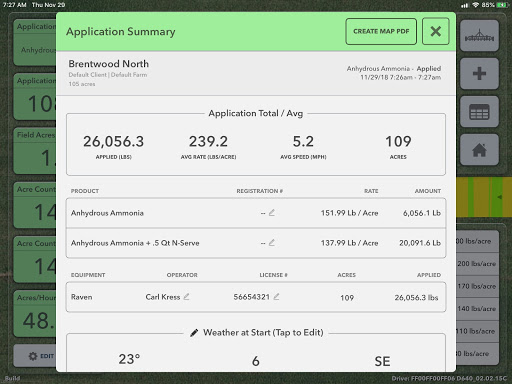Select the 110 lbs/acre legend entry
The width and height of the screenshot is (512, 384).
(x=477, y=331)
